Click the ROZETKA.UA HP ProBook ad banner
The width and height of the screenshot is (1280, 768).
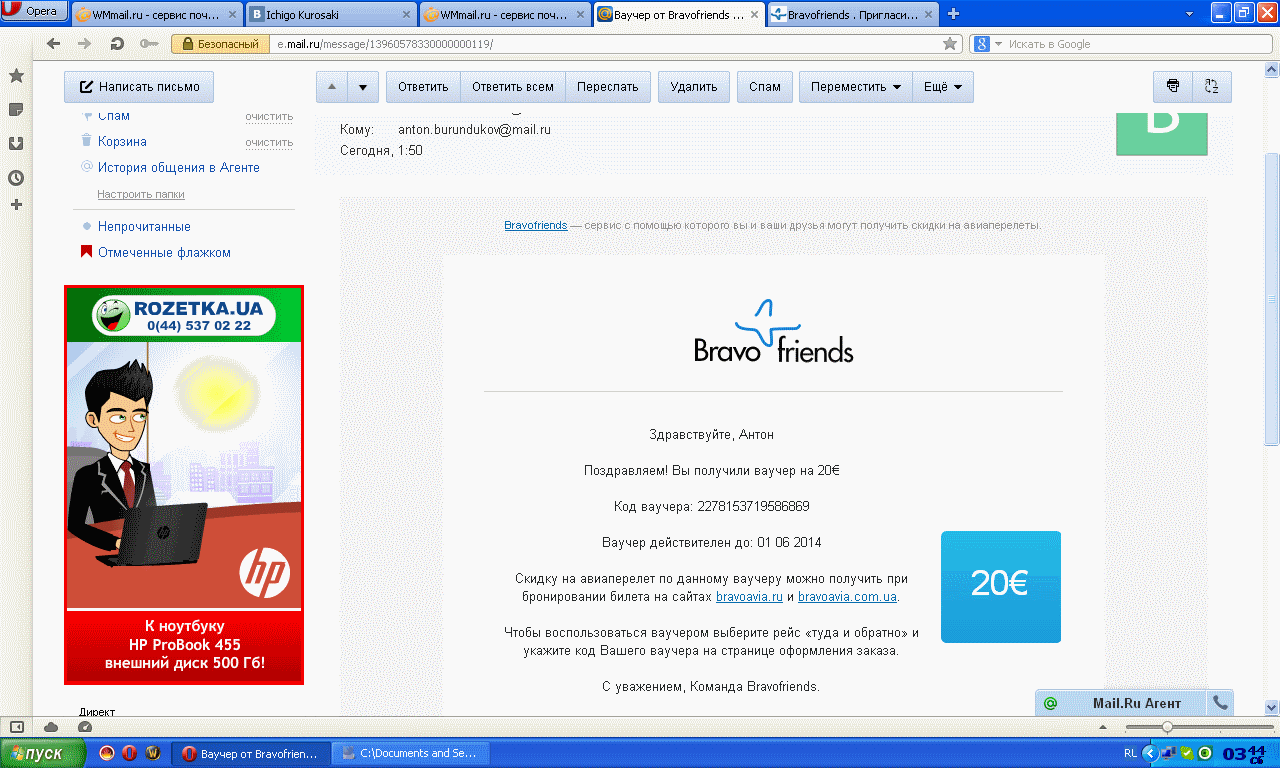[184, 485]
